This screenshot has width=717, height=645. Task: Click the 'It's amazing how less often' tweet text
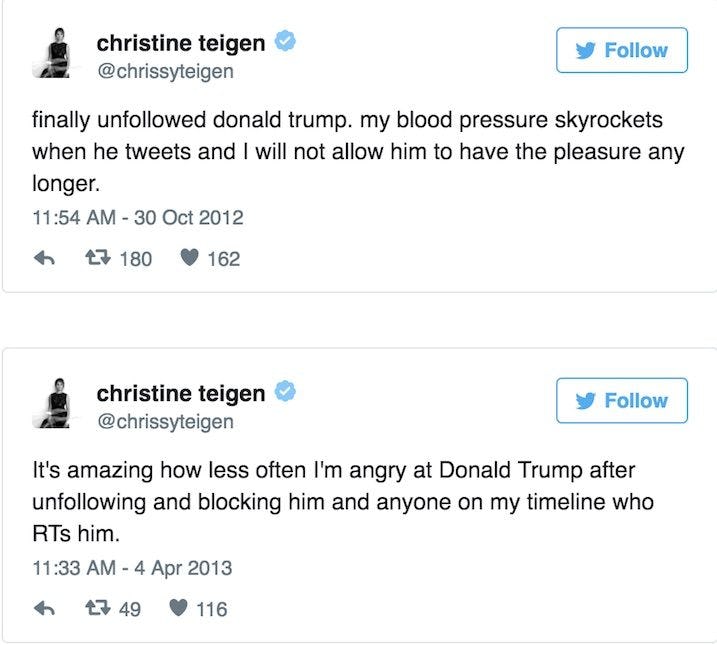346,502
